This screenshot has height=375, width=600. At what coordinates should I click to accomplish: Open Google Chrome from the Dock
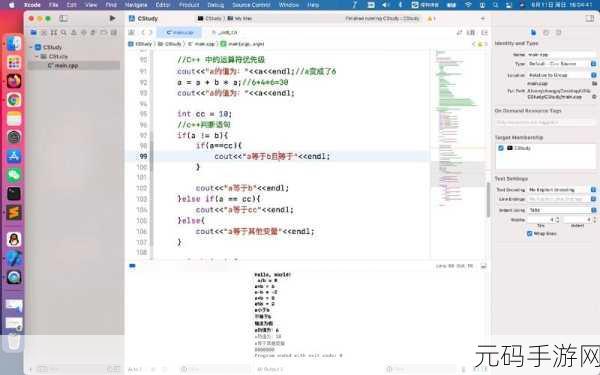click(14, 100)
